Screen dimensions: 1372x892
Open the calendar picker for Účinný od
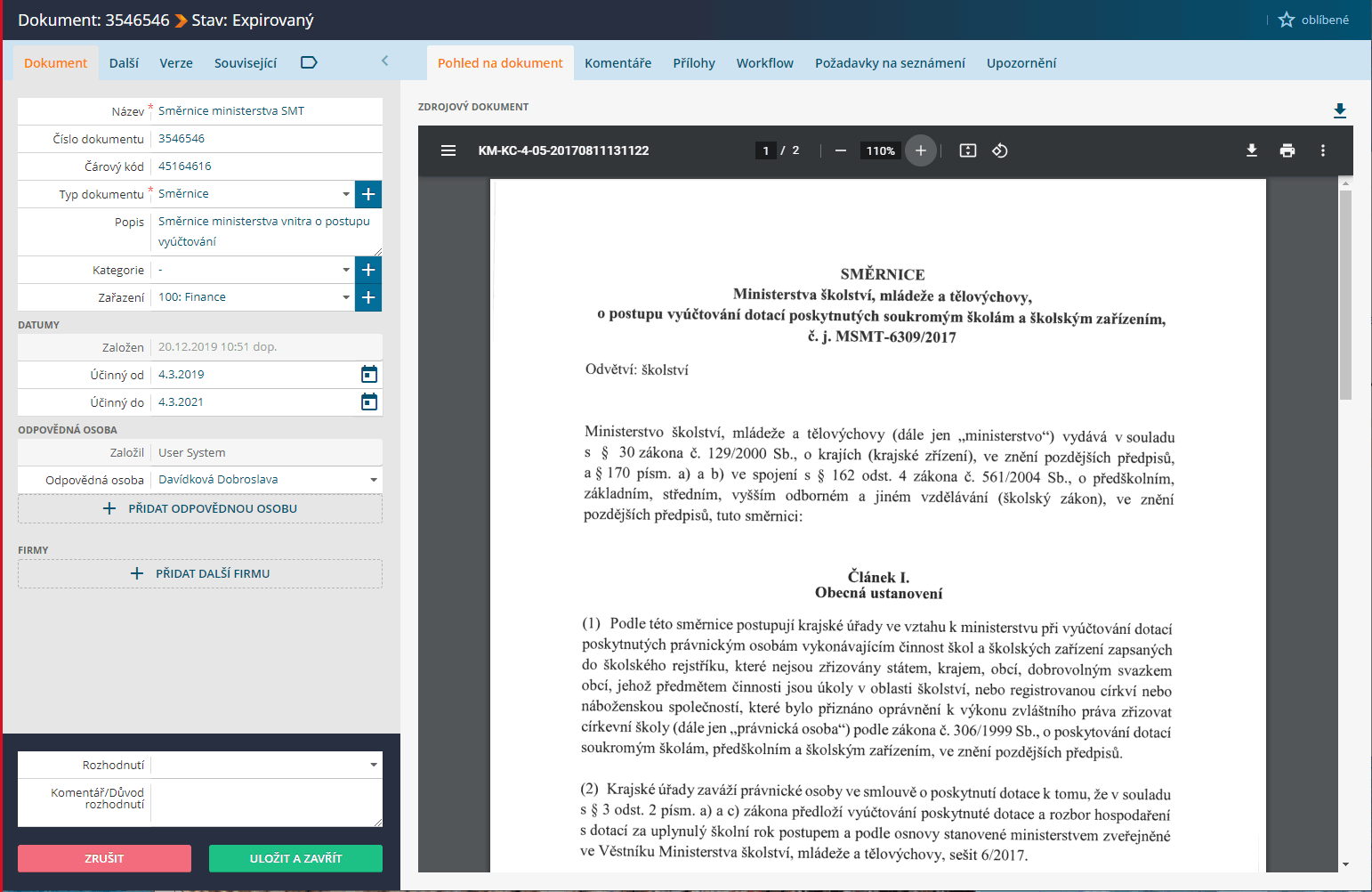pyautogui.click(x=369, y=375)
